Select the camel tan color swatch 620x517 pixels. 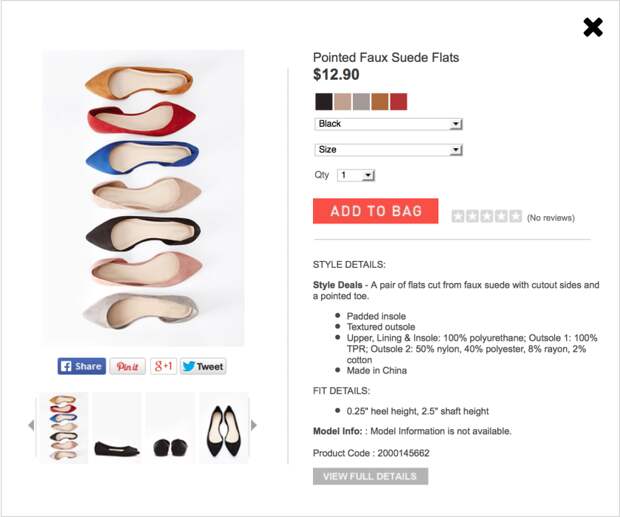380,102
